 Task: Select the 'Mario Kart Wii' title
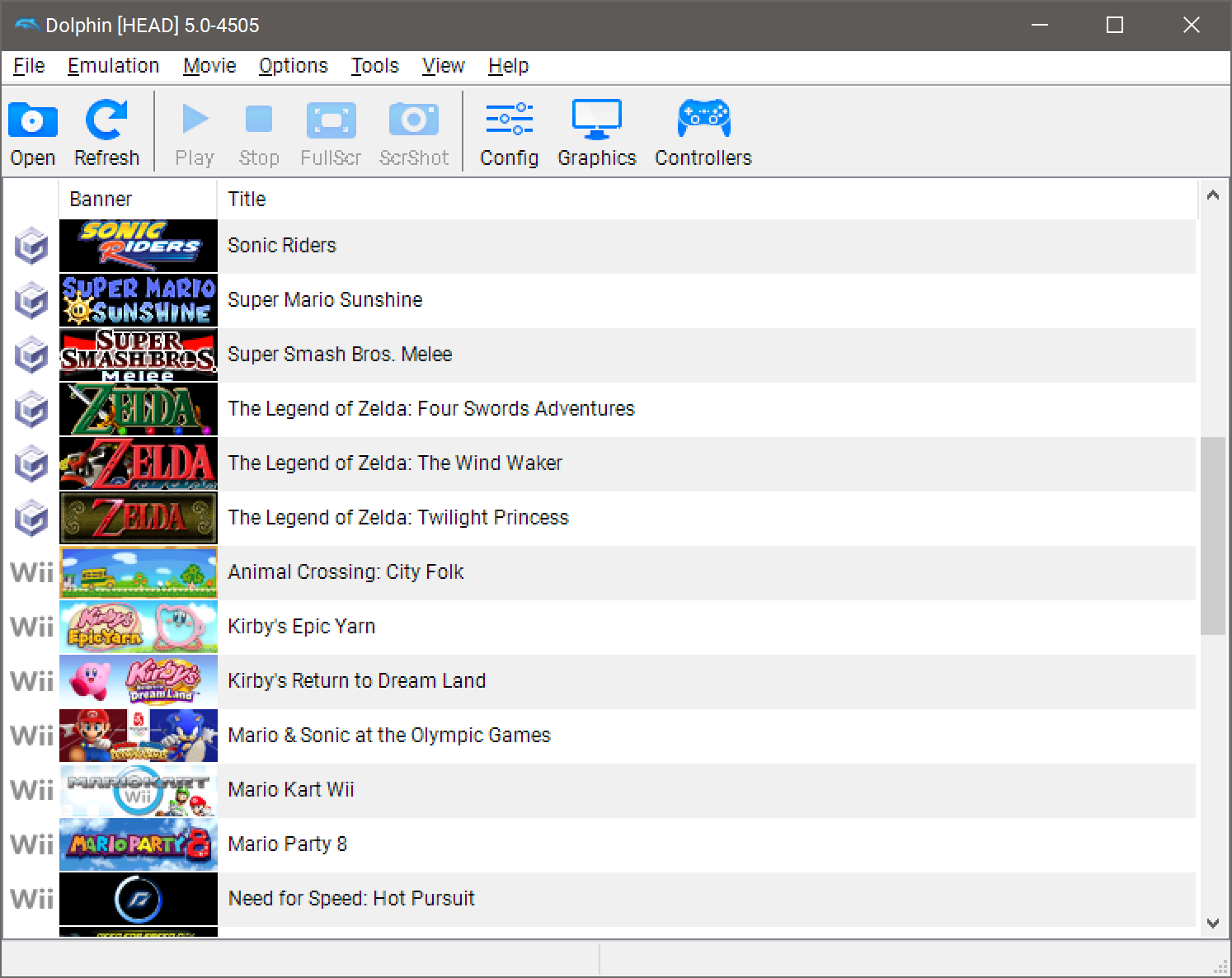tap(291, 790)
